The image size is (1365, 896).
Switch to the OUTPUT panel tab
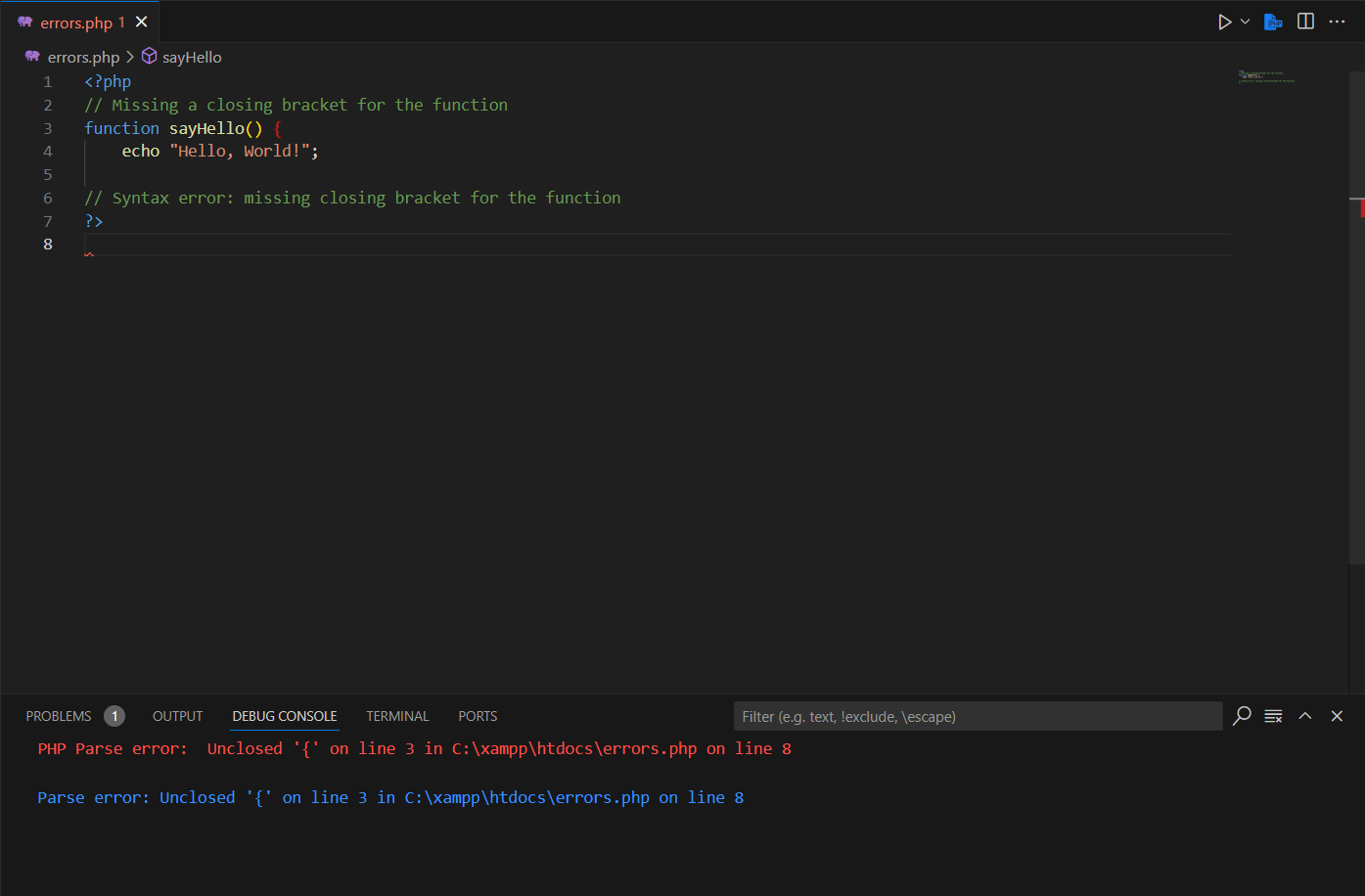[x=178, y=716]
